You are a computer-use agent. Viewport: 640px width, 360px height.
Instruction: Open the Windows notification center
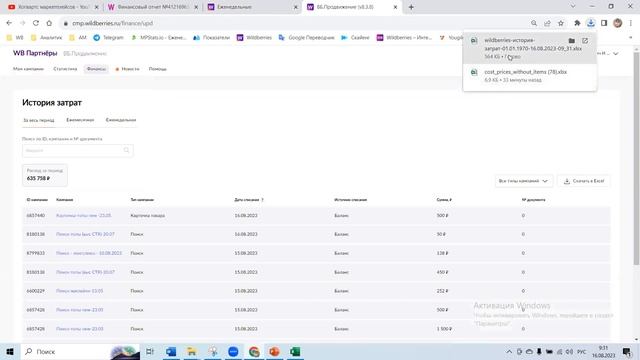(627, 351)
